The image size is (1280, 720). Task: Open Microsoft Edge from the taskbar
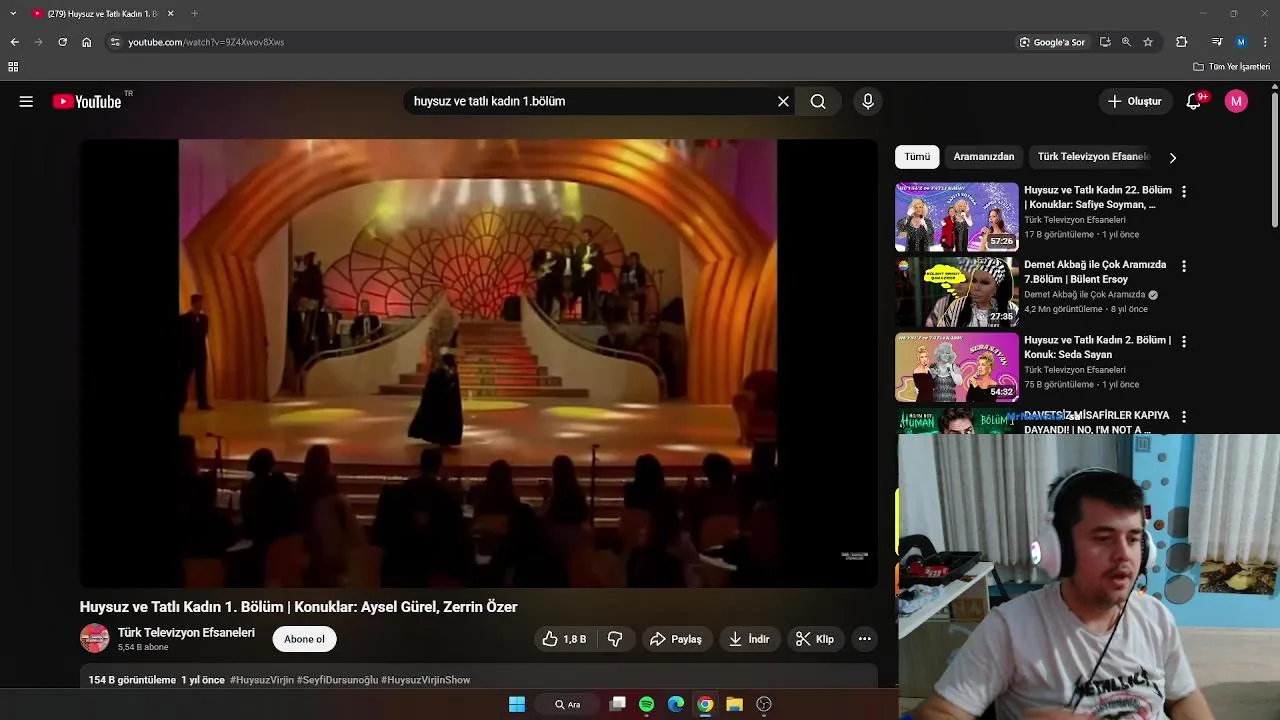click(x=676, y=704)
